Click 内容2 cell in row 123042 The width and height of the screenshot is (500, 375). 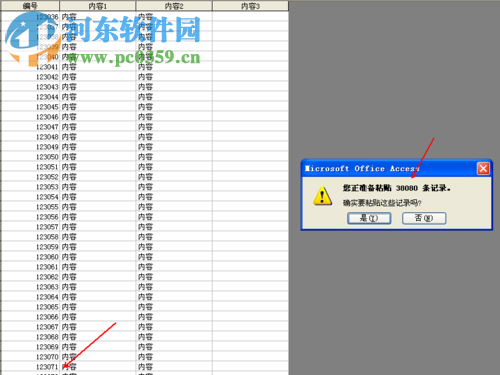pos(174,77)
